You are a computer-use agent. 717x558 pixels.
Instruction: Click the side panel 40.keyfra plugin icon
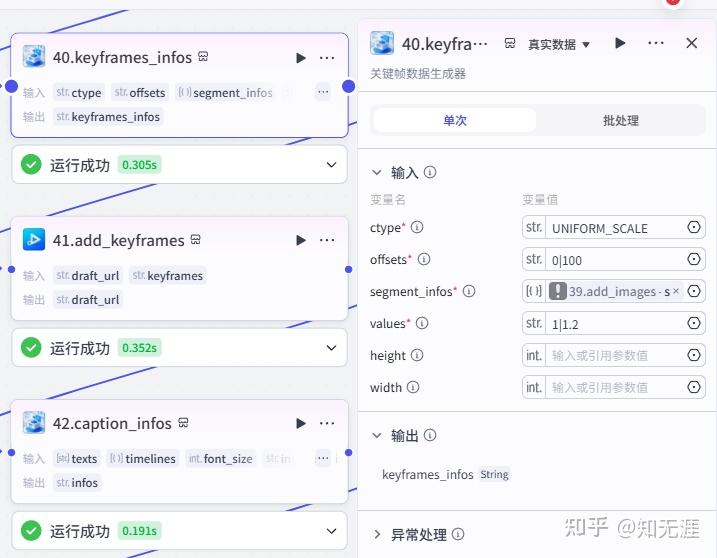[x=382, y=43]
